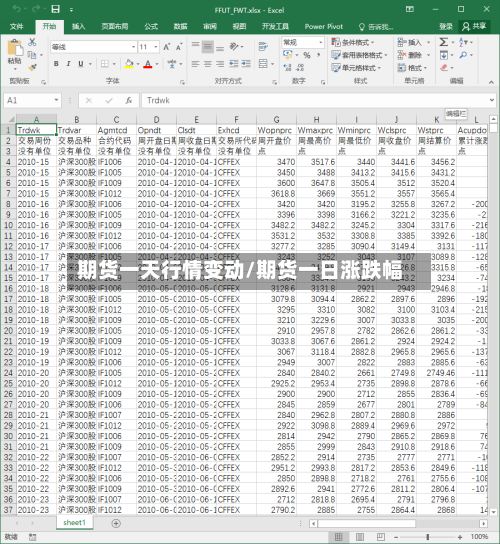Image resolution: width=500 pixels, height=544 pixels.
Task: Click the Decrease Decimal icon
Action: coord(300,67)
